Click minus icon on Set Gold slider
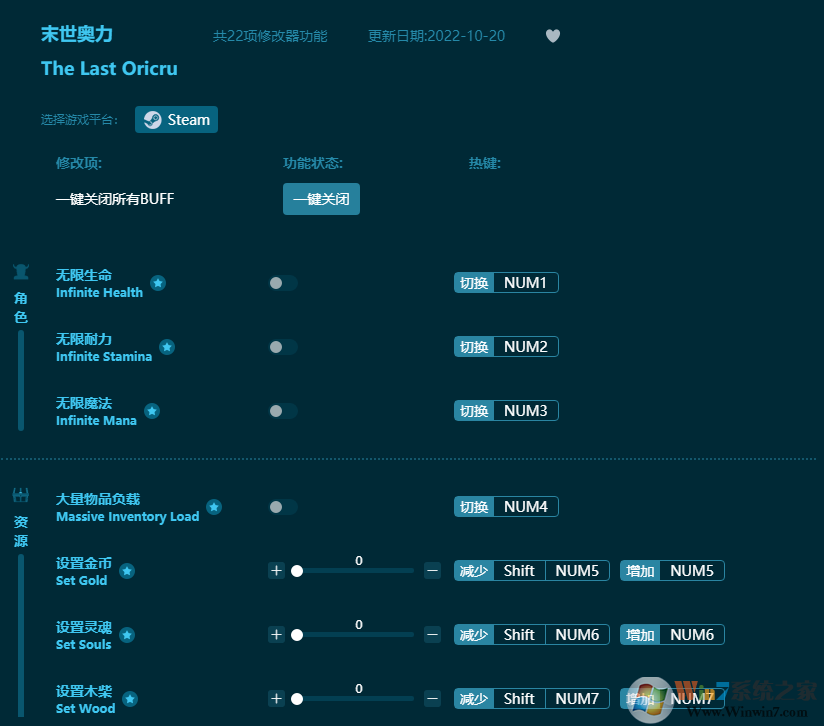824x726 pixels. click(432, 571)
